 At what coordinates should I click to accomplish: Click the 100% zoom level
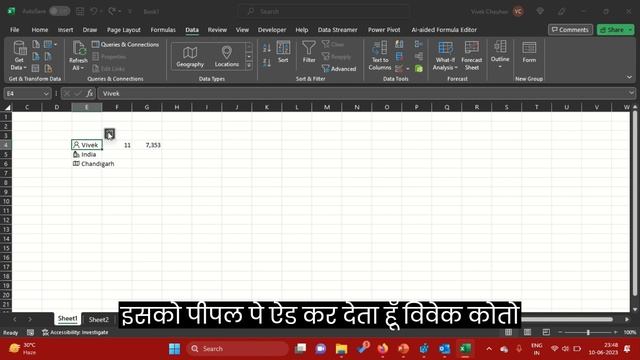(x=629, y=332)
